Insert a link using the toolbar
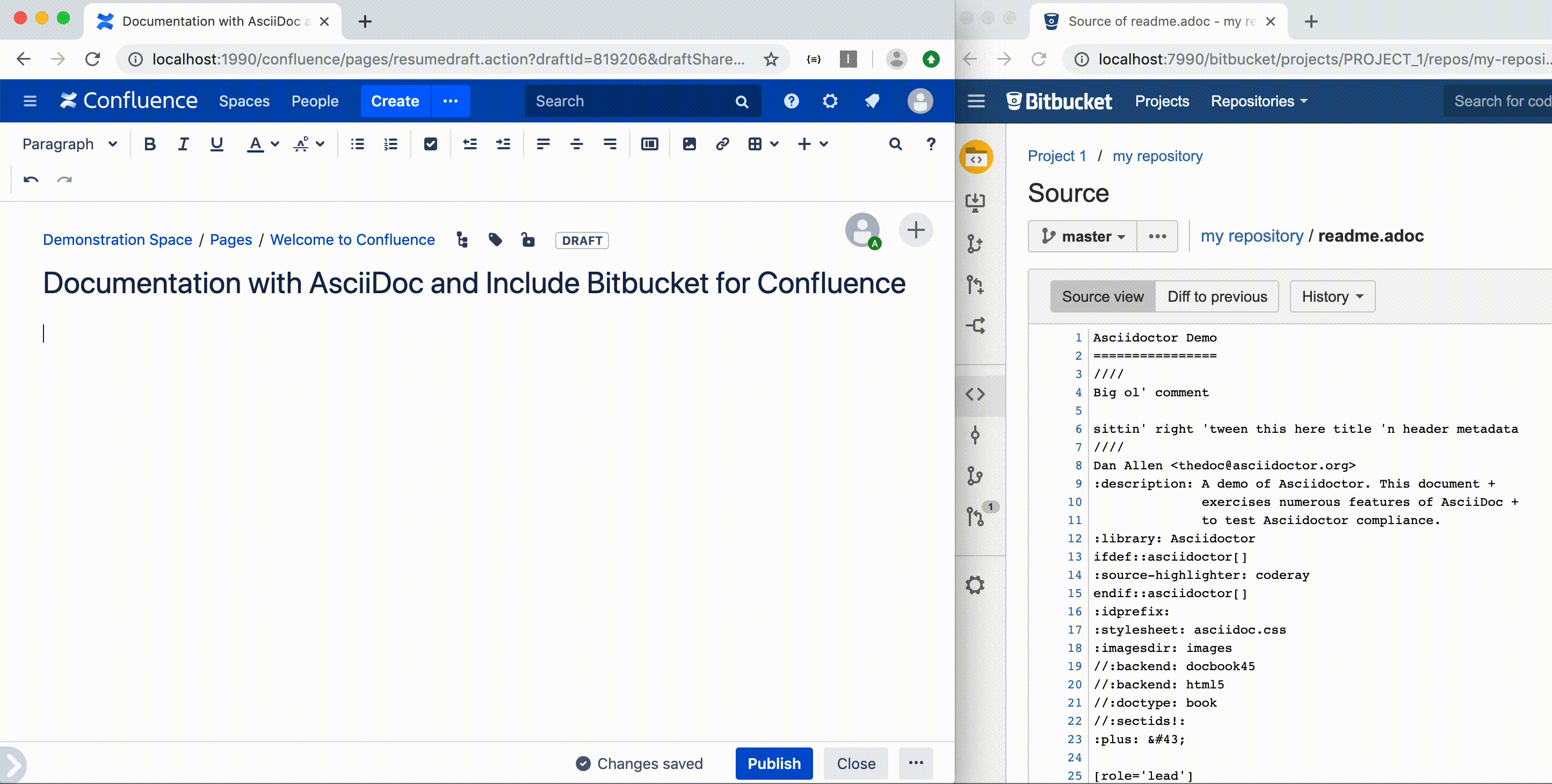 click(x=722, y=144)
